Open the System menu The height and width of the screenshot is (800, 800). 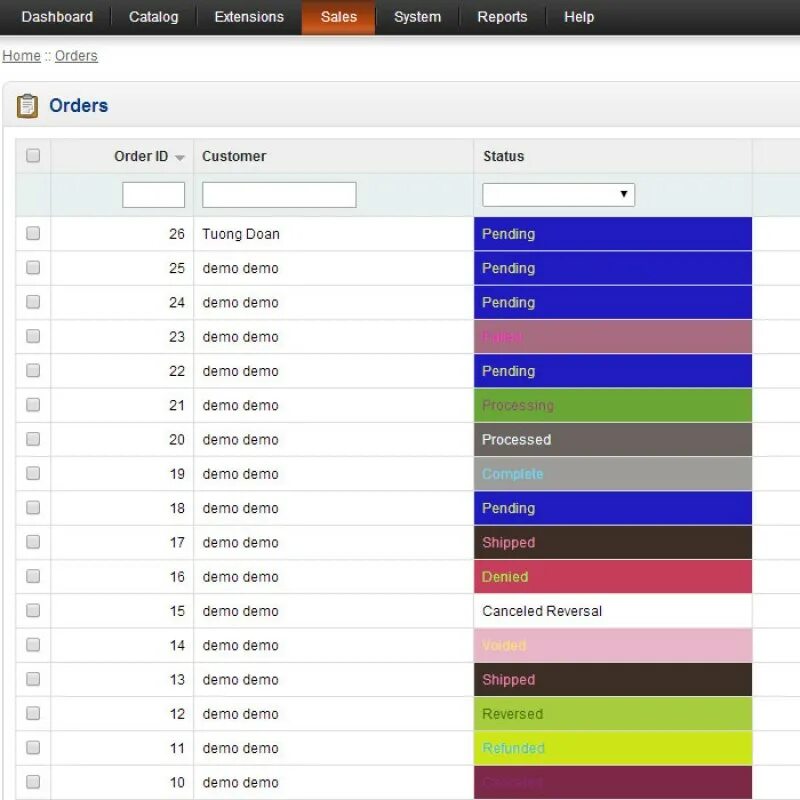pos(417,17)
